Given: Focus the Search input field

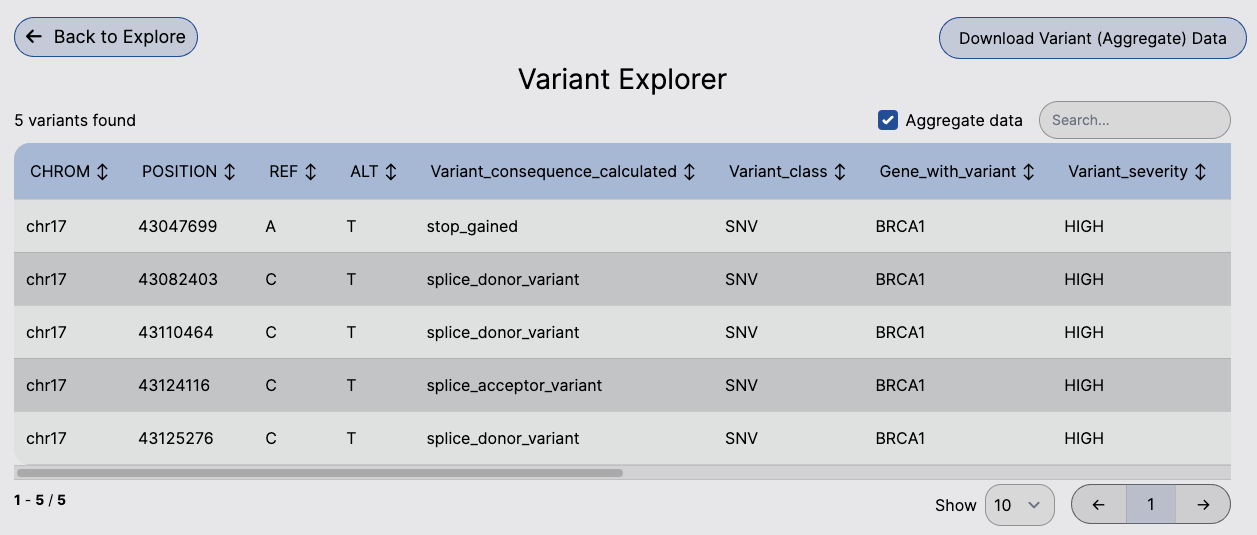Looking at the screenshot, I should (x=1134, y=120).
